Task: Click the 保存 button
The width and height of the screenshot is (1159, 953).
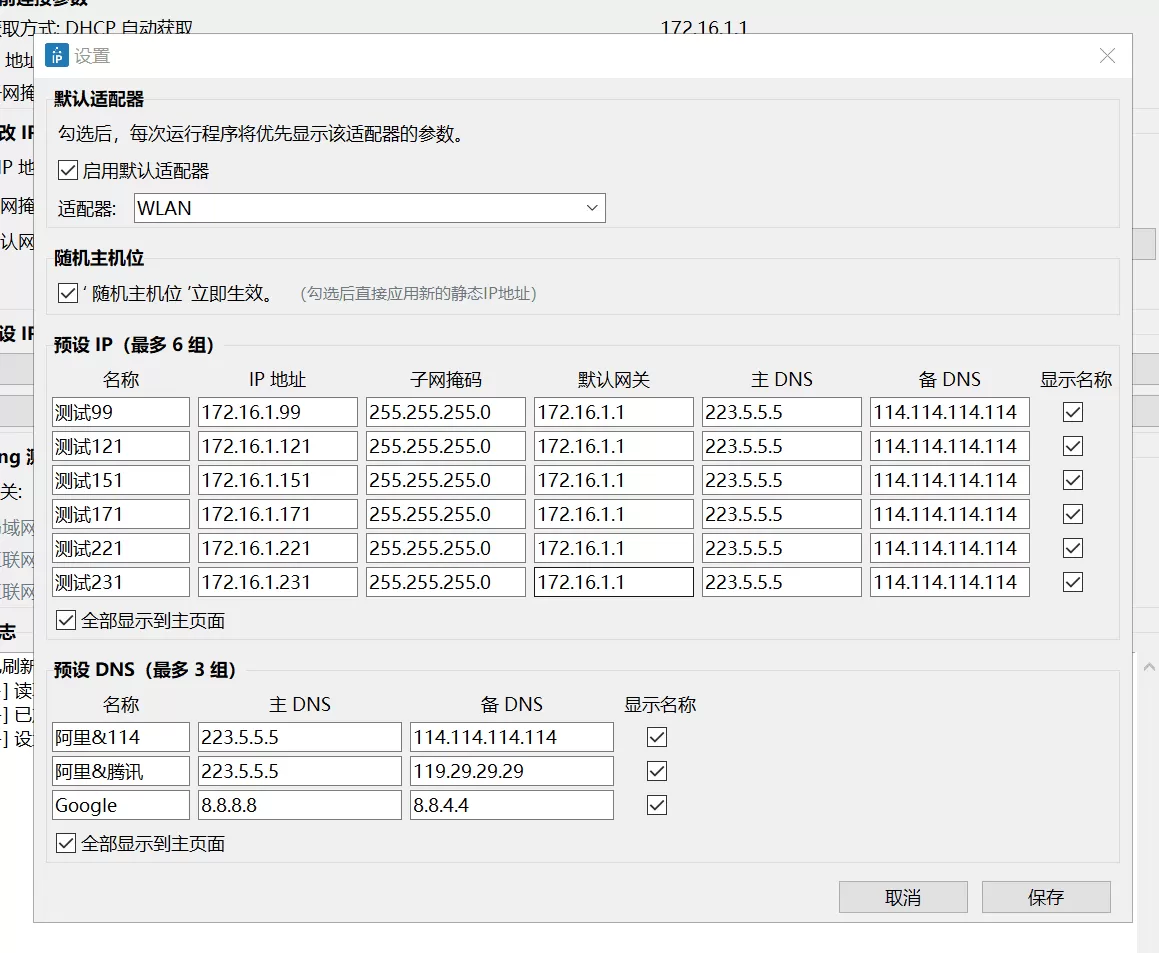Action: (x=1046, y=897)
